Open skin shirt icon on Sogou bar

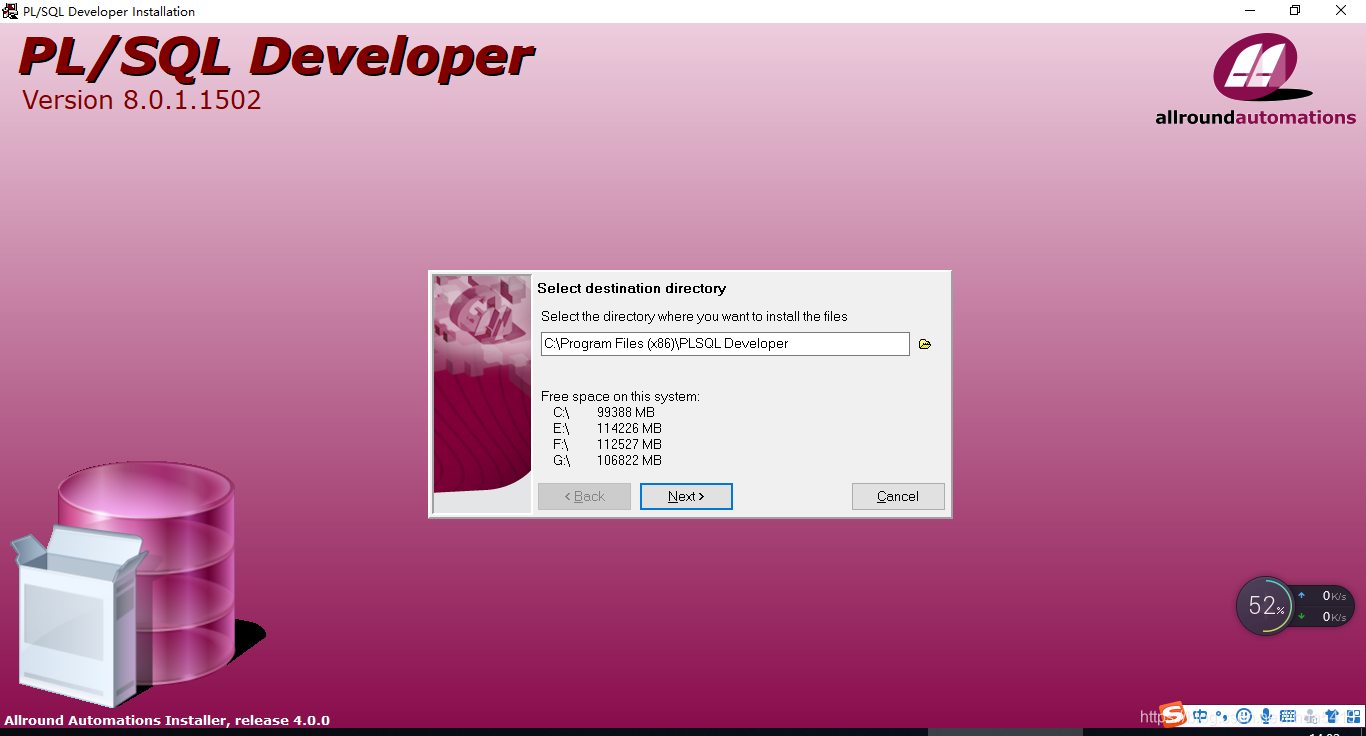(x=1332, y=716)
